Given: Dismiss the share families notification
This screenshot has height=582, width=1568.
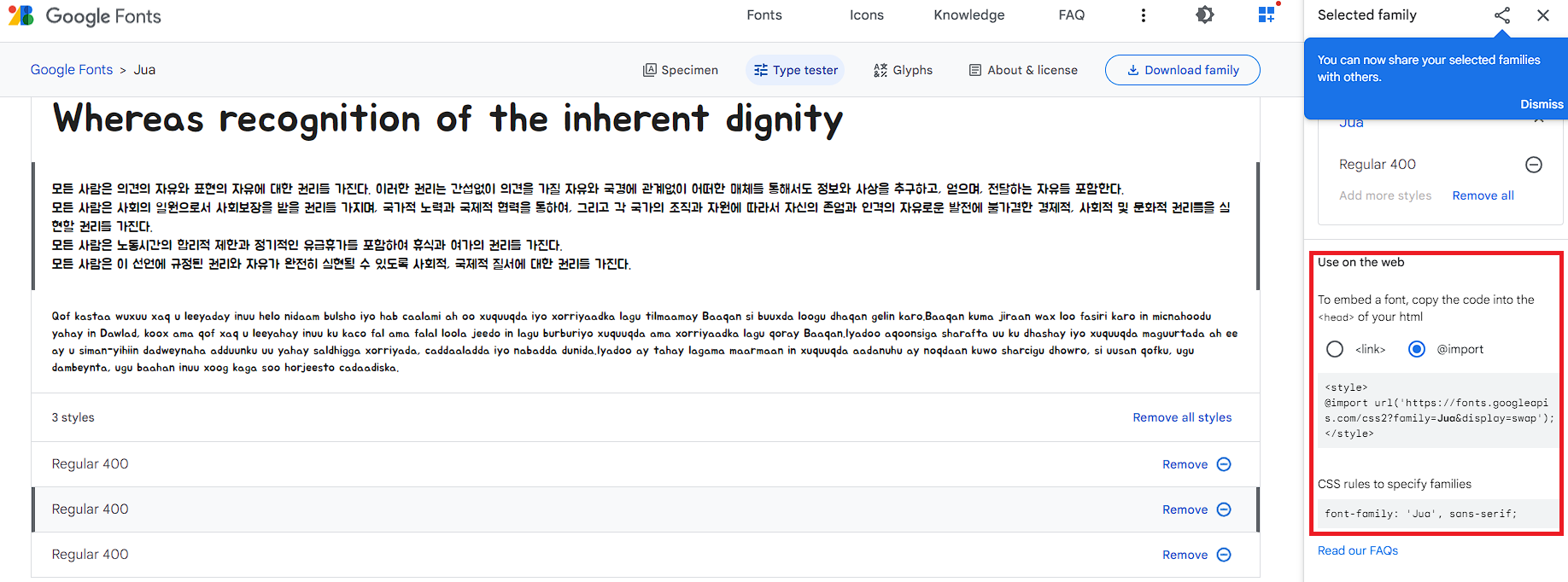Looking at the screenshot, I should point(1541,104).
